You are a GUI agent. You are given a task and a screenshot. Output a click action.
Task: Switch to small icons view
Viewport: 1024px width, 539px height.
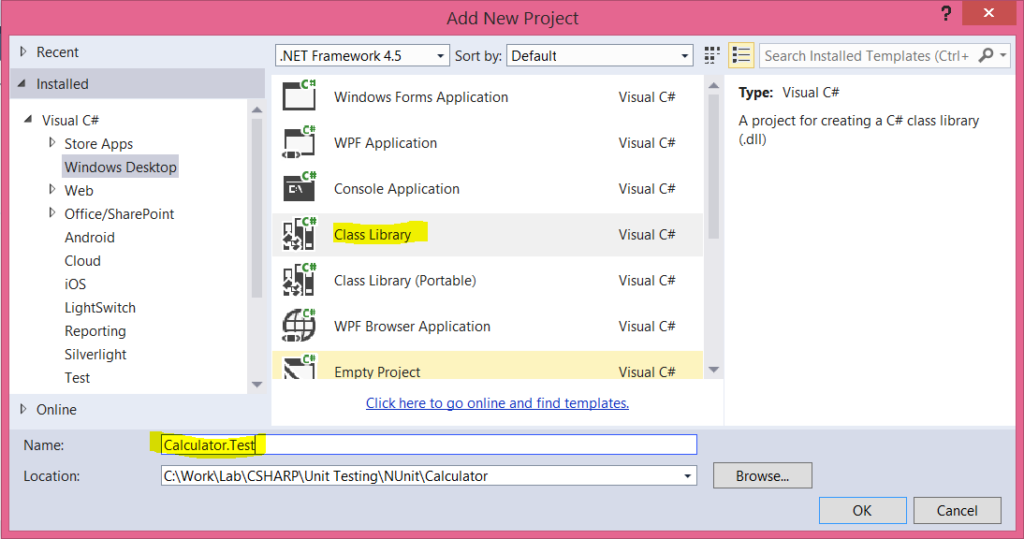point(712,56)
